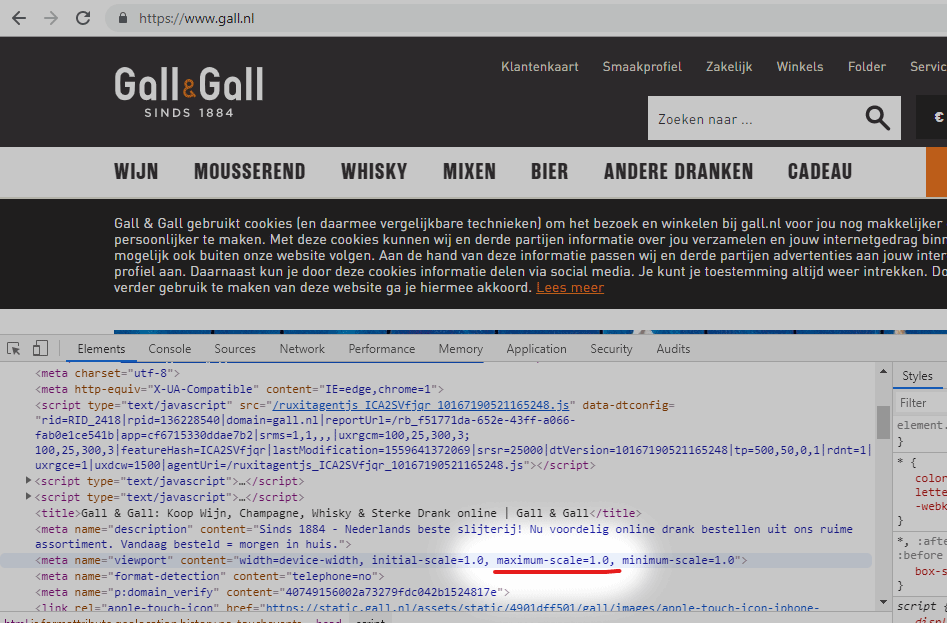Switch to the Sources DevTools tab
Screen dimensions: 947x623
pos(235,348)
